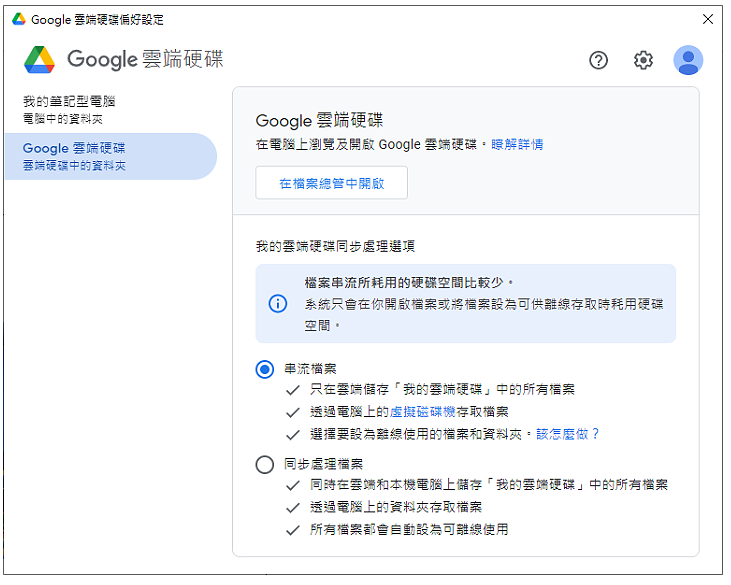Select the 串流檔案 radio button
The image size is (731, 585).
(x=264, y=369)
